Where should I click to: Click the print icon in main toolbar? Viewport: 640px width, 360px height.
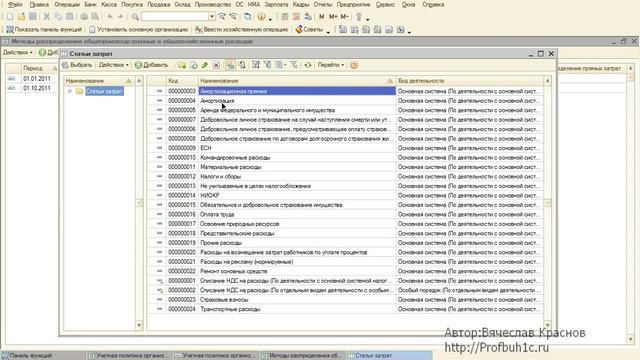point(84,17)
